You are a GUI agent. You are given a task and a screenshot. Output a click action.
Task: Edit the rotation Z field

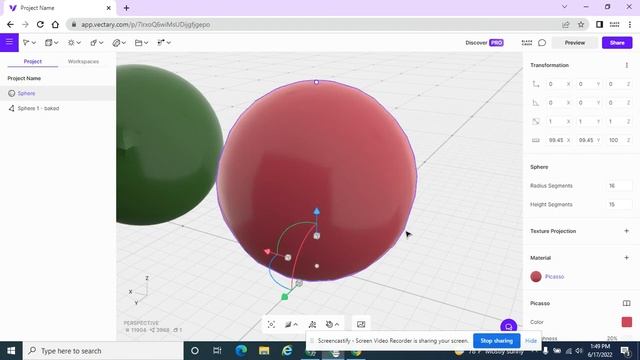619,102
